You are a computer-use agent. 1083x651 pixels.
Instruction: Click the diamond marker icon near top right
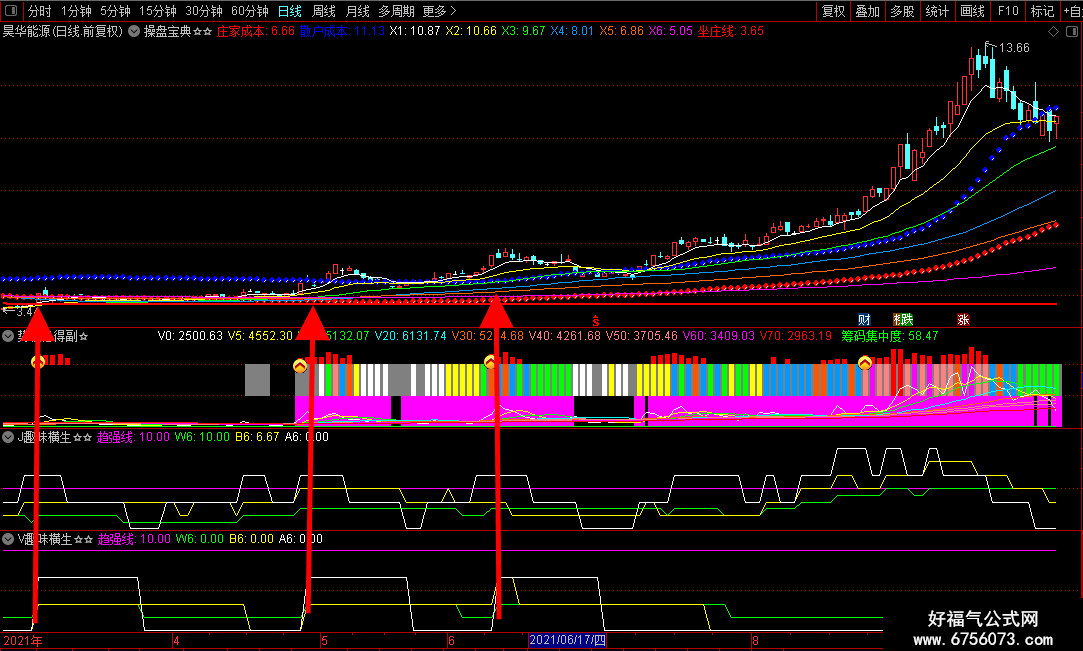[1053, 32]
